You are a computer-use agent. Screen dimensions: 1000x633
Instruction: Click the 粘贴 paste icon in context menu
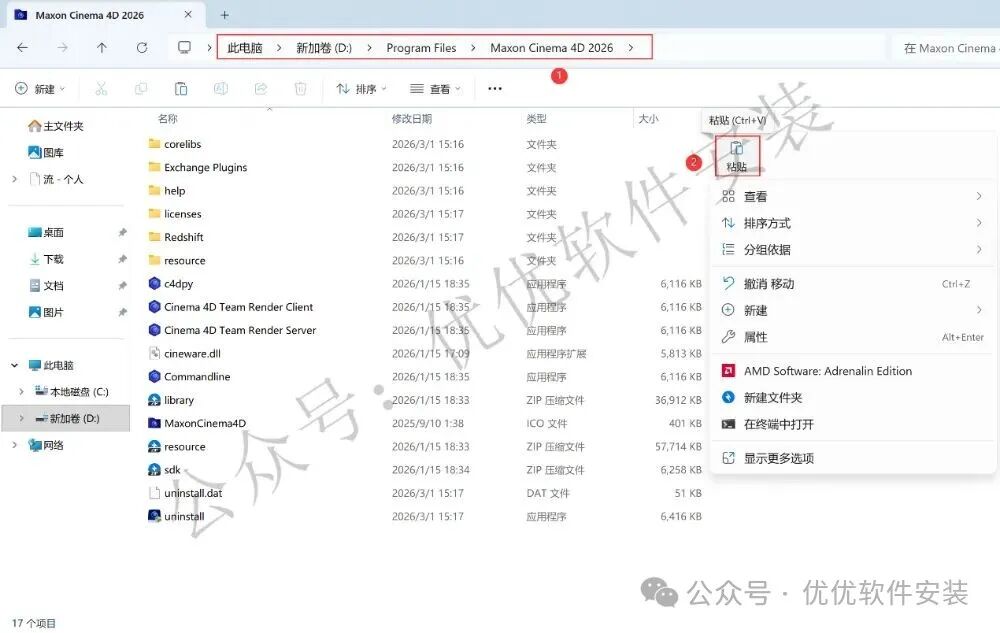coord(737,156)
